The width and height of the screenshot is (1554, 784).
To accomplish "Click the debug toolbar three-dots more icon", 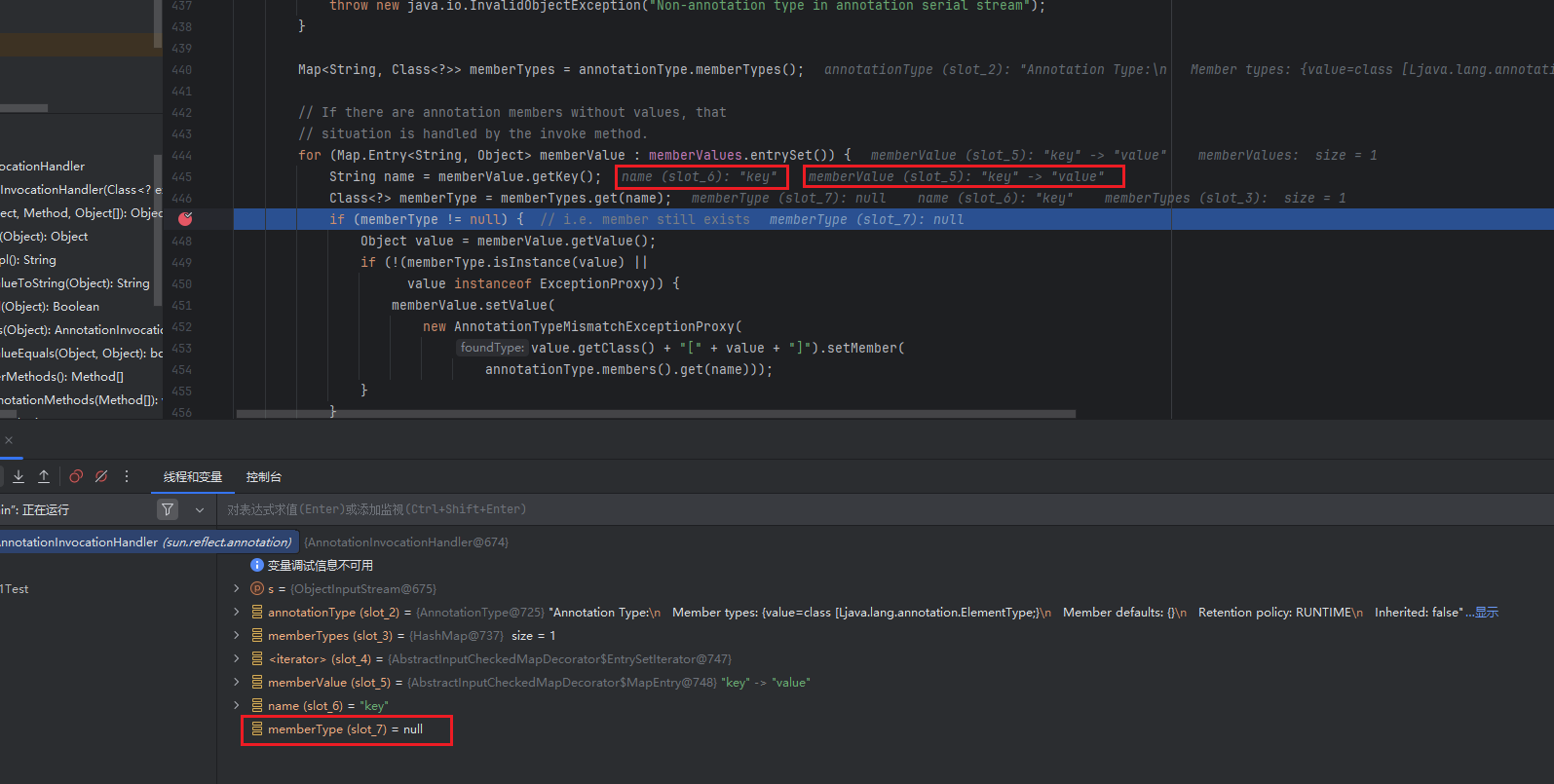I will (x=127, y=476).
